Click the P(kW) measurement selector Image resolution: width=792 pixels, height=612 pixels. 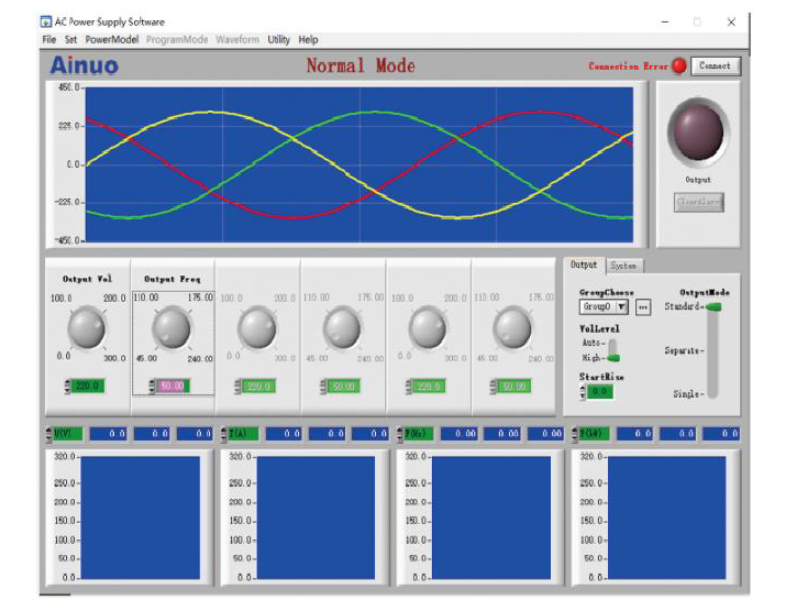click(594, 434)
